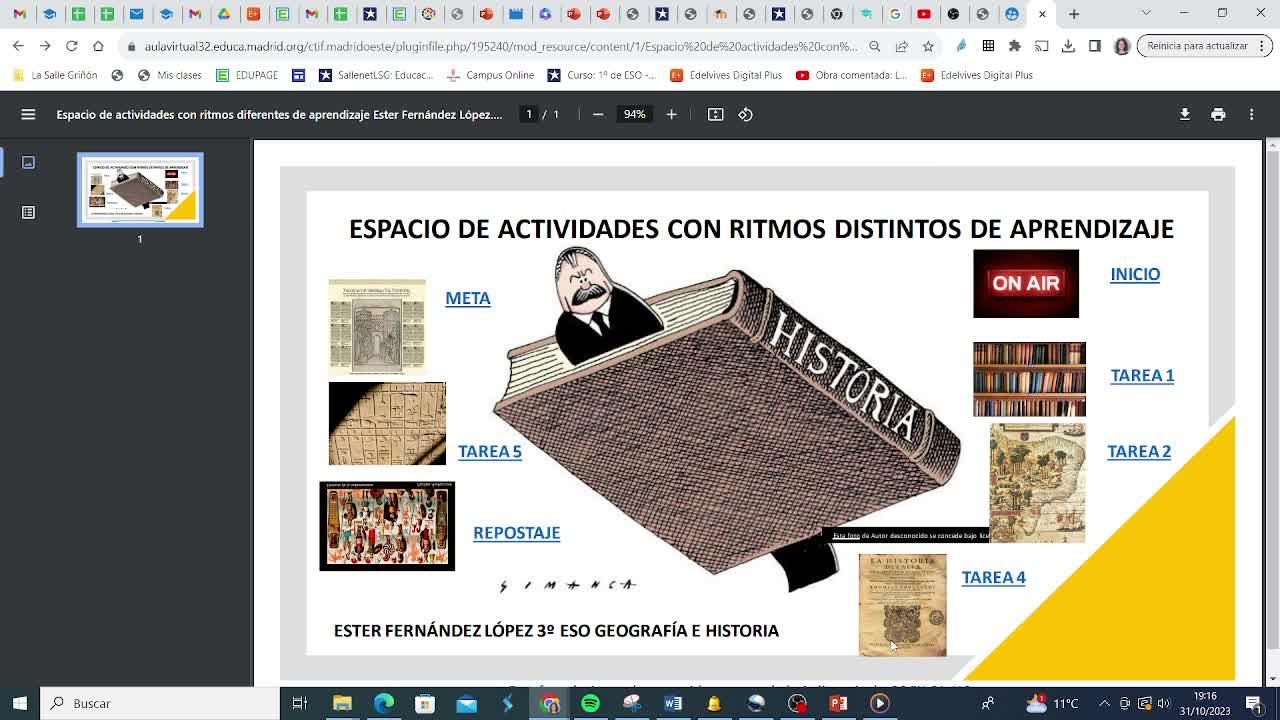The width and height of the screenshot is (1280, 720).
Task: Show the thumbnails view in sidebar
Action: [x=28, y=162]
